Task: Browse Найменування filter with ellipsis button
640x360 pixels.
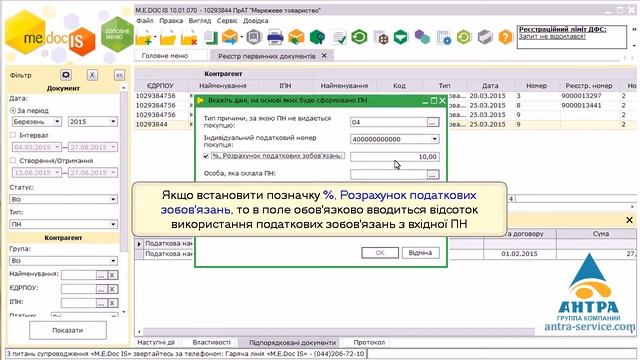Action: [x=101, y=275]
